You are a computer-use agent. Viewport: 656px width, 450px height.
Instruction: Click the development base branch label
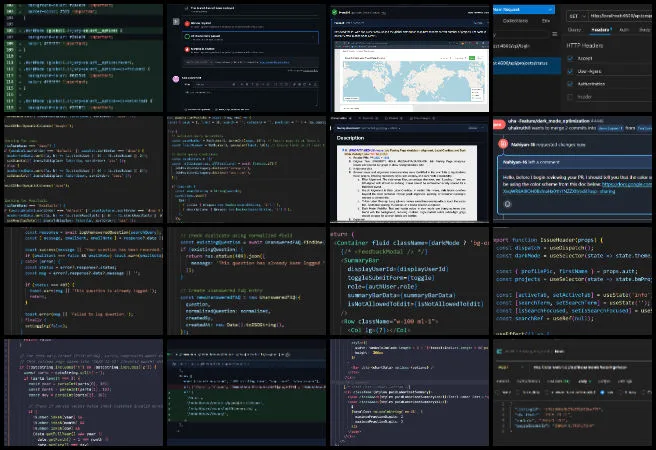coord(610,128)
